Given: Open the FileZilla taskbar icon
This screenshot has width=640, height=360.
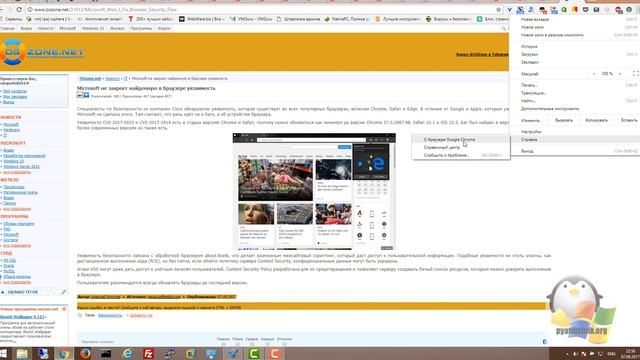Looking at the screenshot, I should point(149,353).
